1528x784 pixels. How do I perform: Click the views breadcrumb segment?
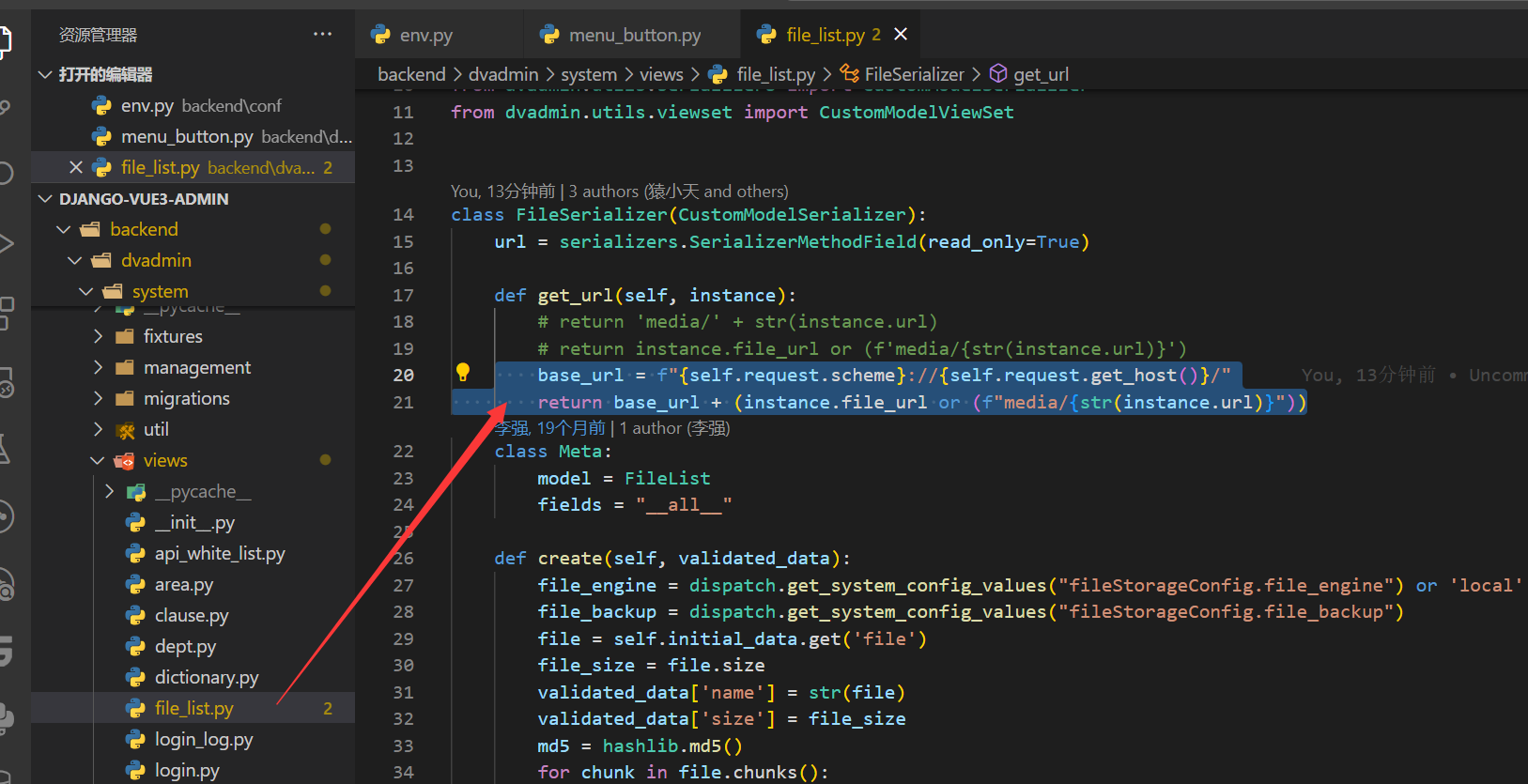point(661,74)
